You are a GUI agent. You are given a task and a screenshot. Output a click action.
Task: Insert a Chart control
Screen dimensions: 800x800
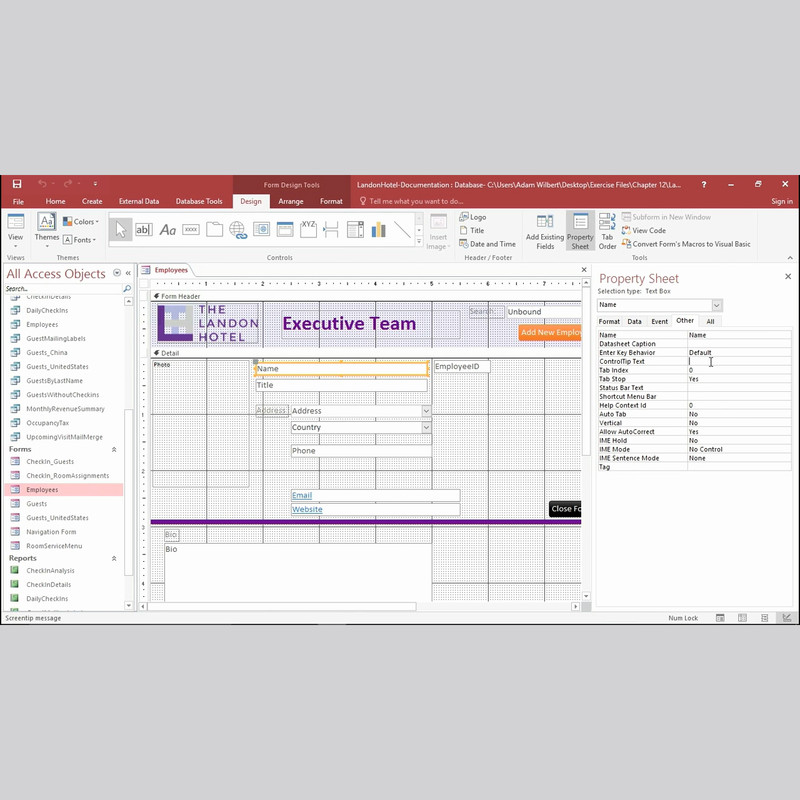(379, 230)
